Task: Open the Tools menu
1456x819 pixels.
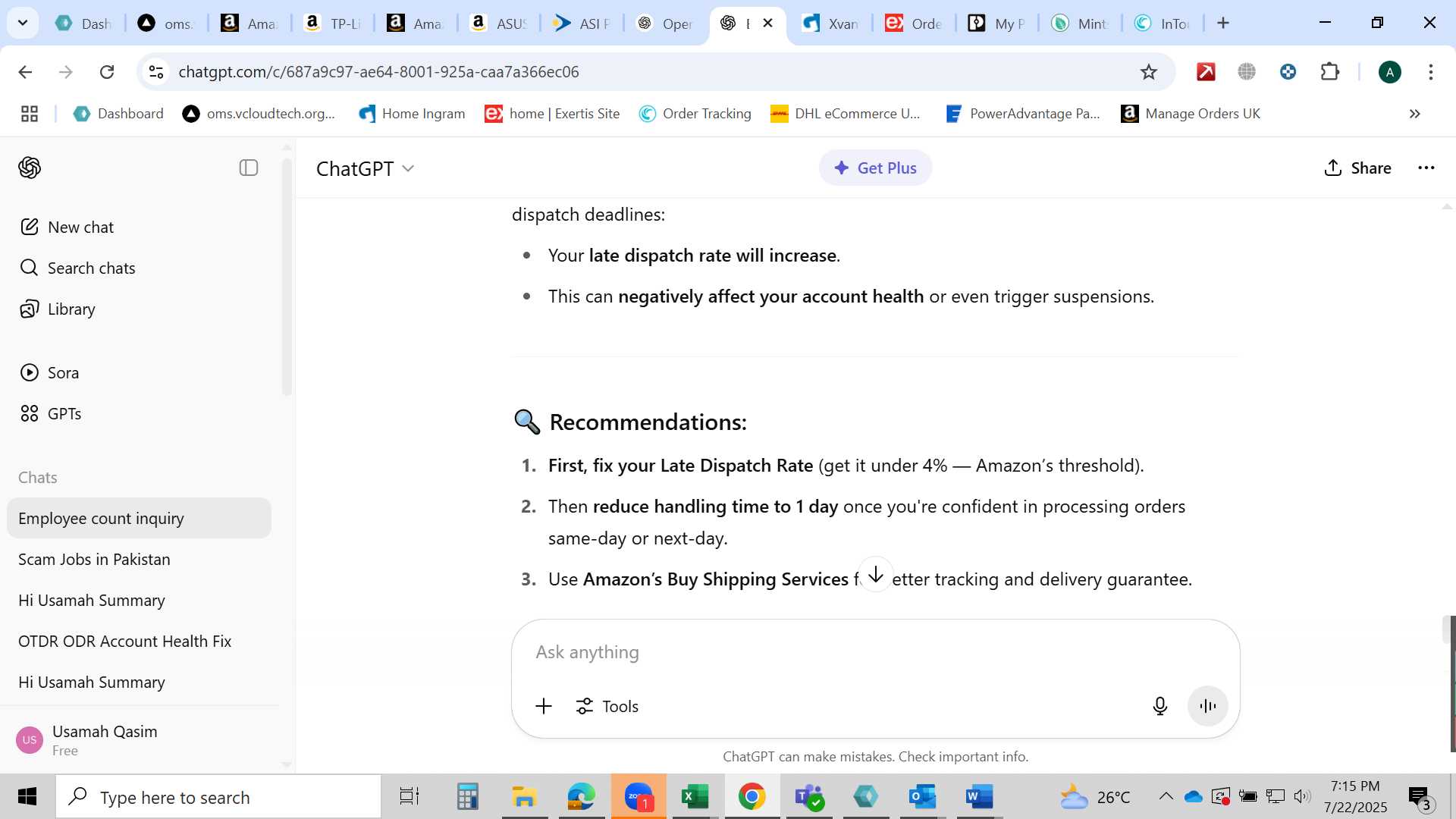Action: pos(607,706)
